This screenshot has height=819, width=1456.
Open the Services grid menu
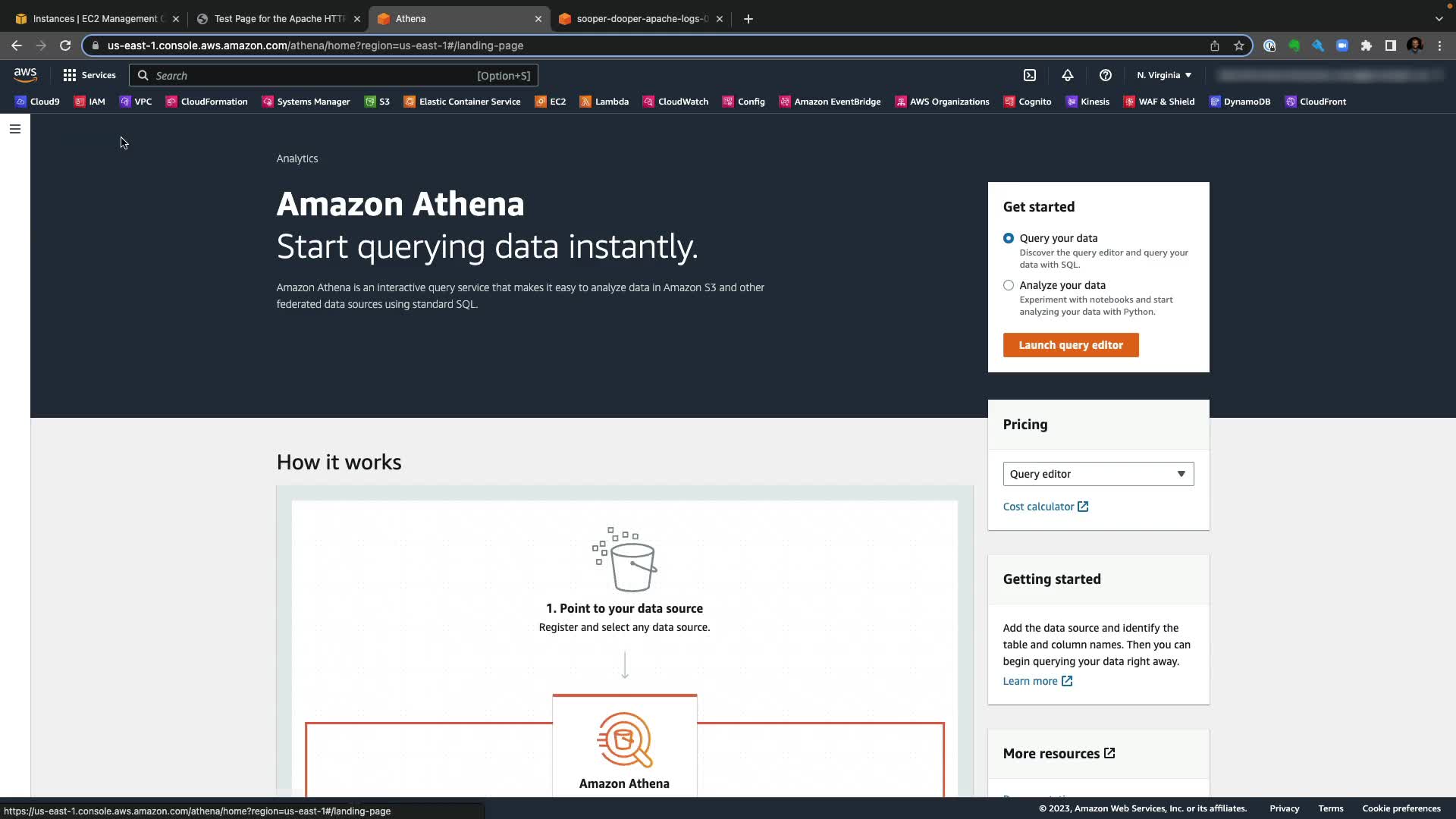89,75
